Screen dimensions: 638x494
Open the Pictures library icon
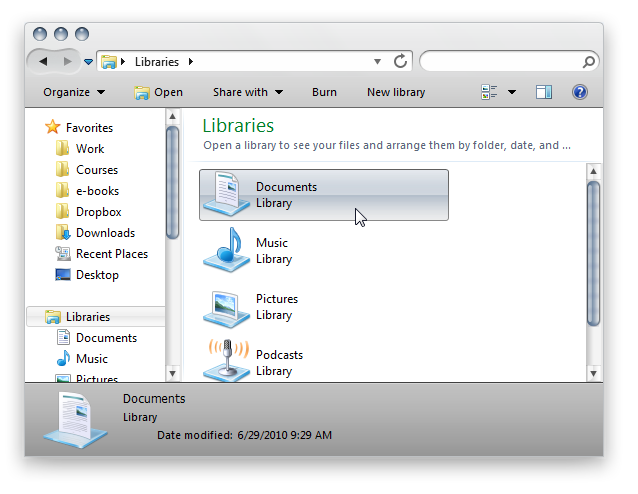coord(227,307)
